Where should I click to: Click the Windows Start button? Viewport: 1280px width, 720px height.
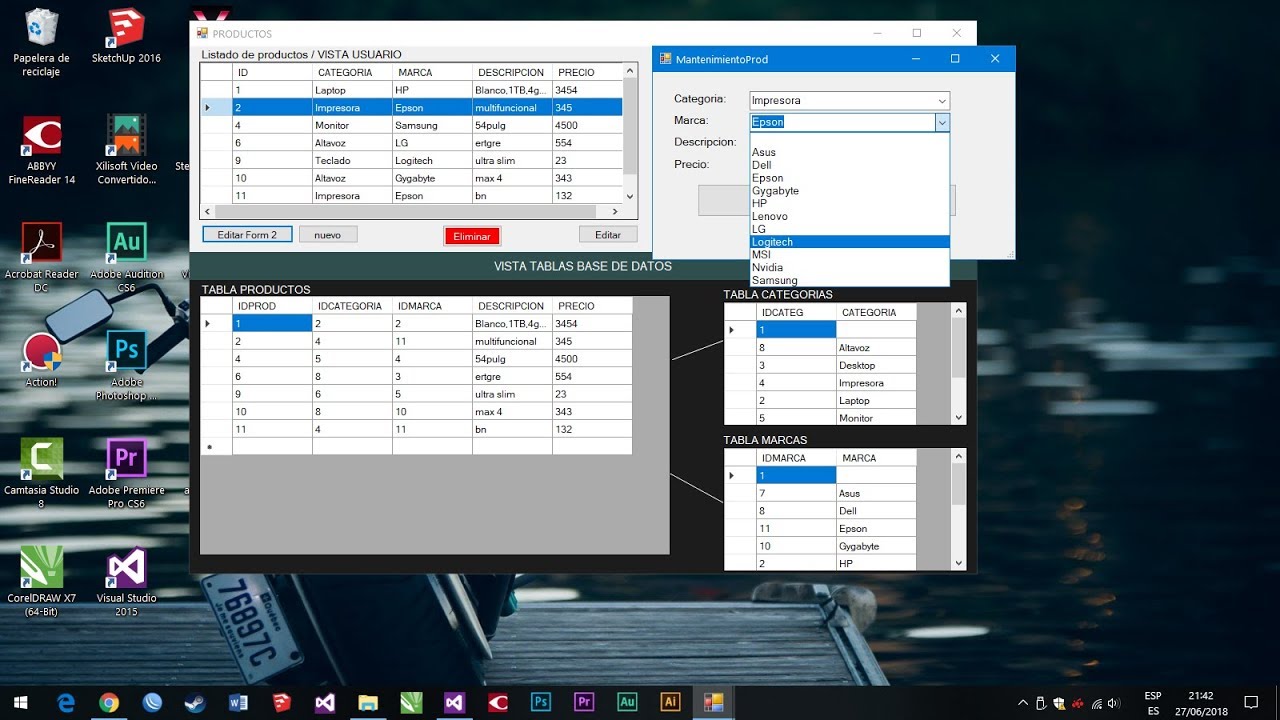pyautogui.click(x=21, y=702)
